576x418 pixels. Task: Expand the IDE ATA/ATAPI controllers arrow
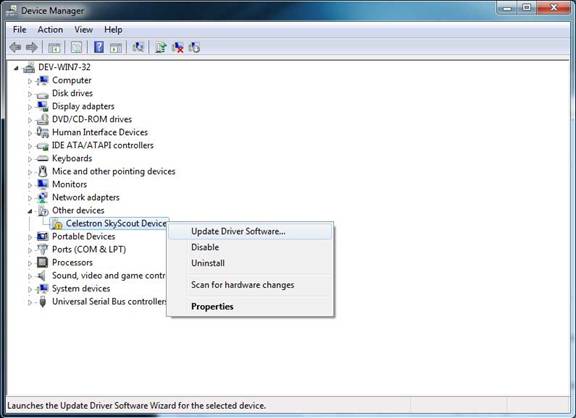[x=30, y=146]
